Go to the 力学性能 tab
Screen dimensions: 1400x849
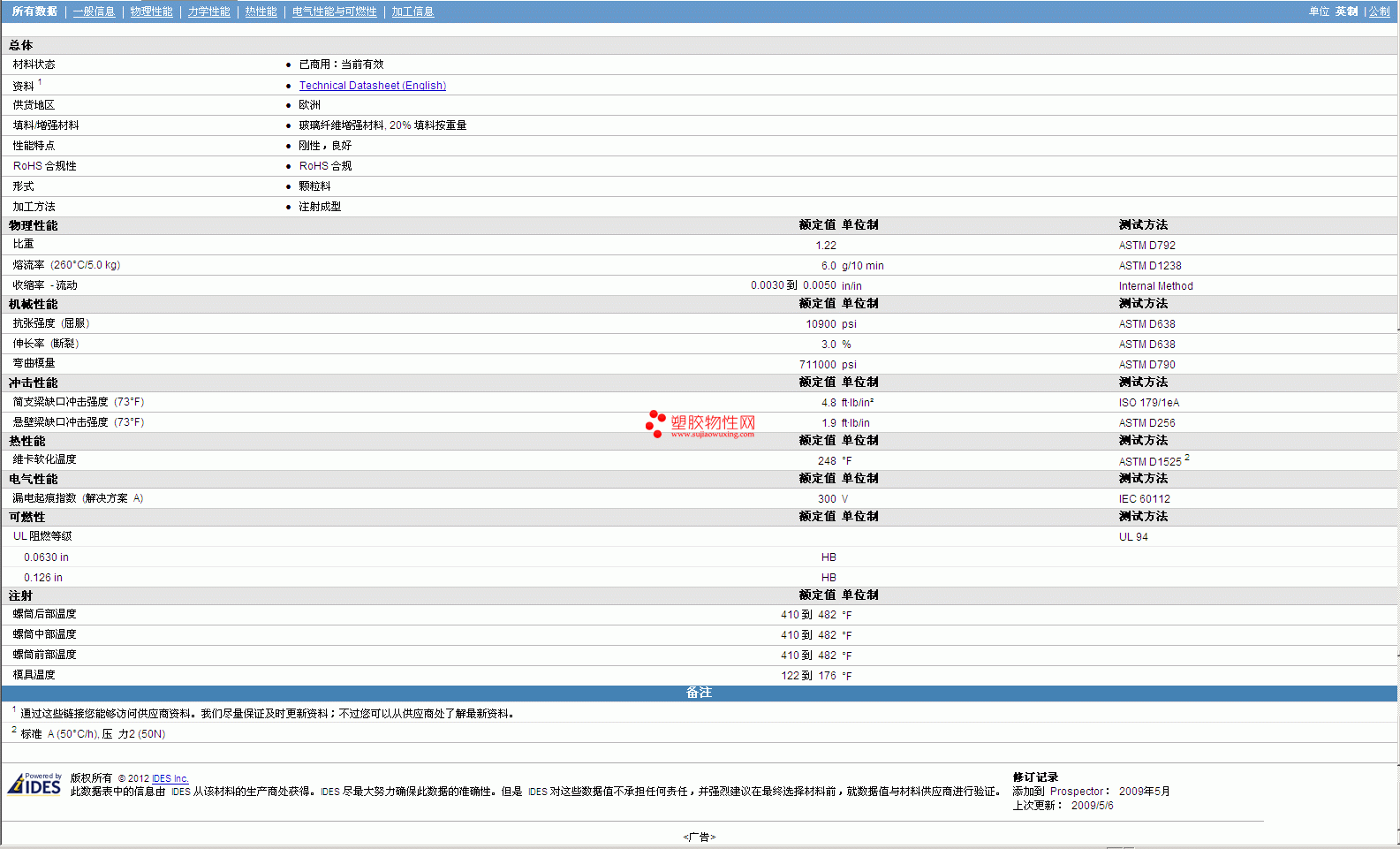(x=208, y=11)
